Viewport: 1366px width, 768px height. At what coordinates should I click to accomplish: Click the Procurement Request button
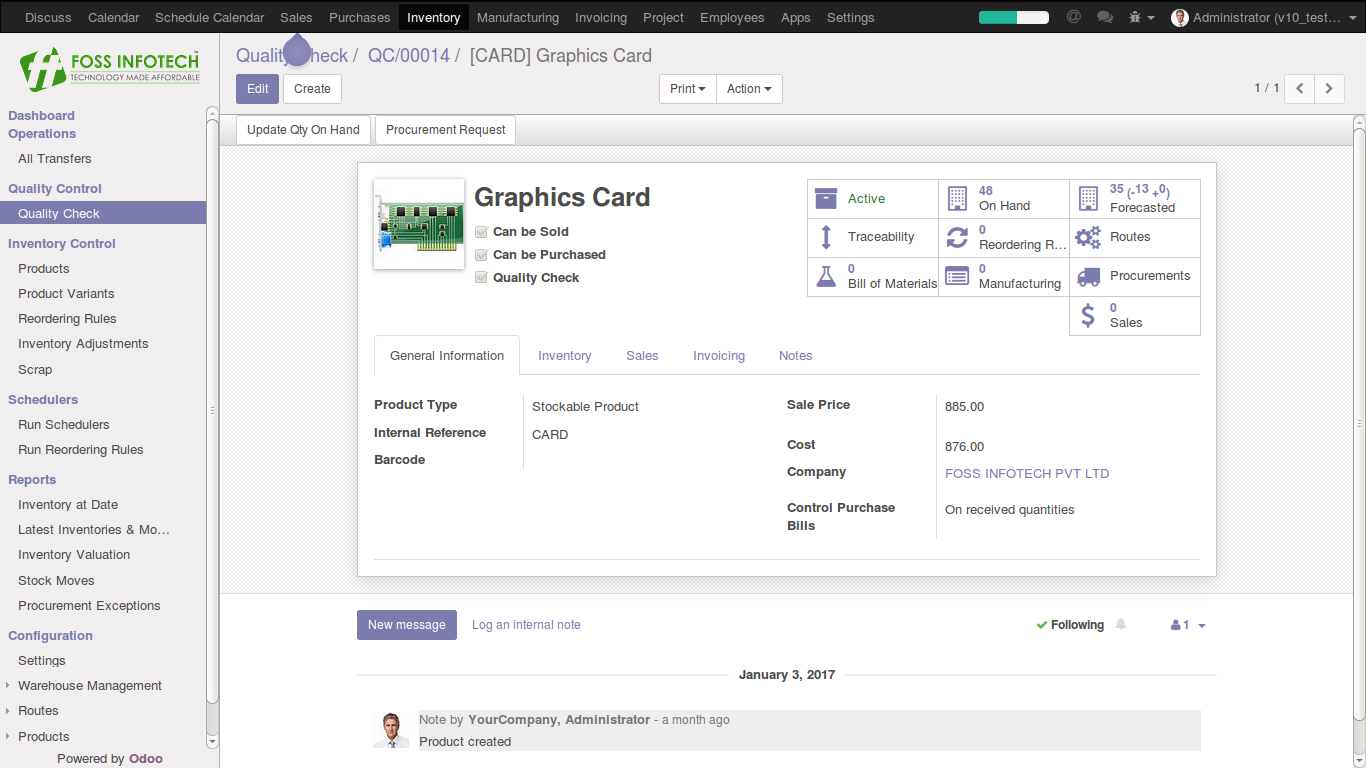click(x=446, y=130)
